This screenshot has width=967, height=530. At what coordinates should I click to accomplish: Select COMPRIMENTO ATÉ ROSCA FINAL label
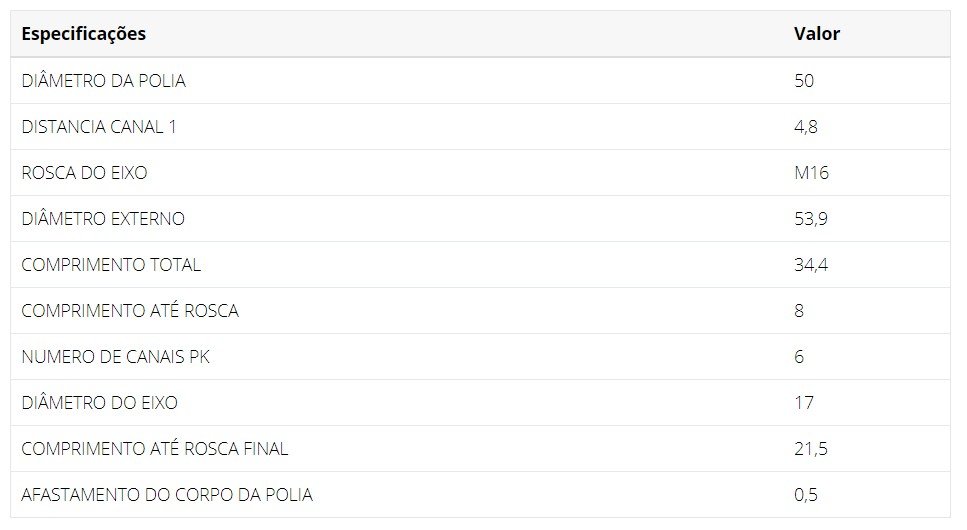(155, 449)
